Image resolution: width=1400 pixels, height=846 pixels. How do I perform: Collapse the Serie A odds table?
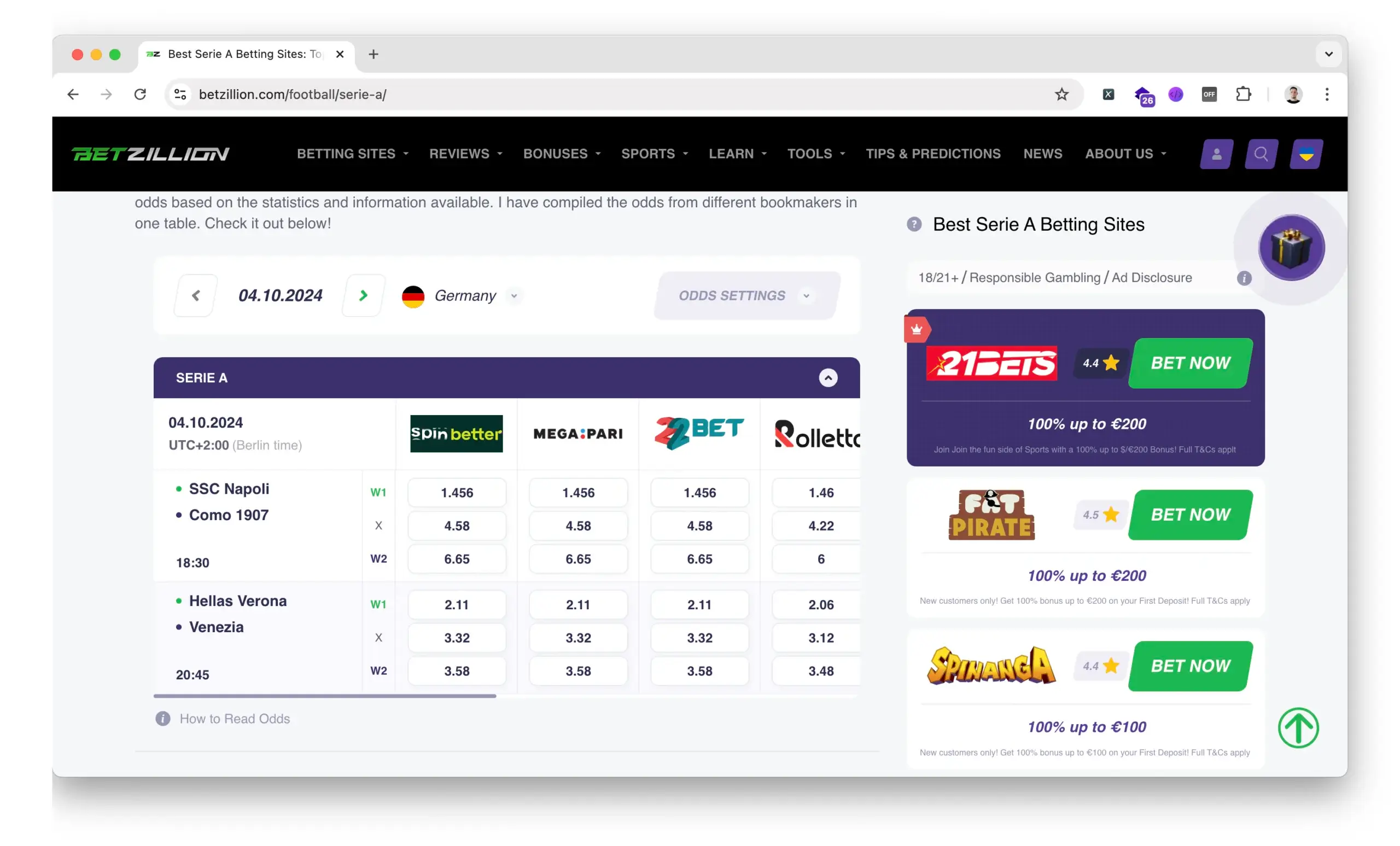tap(829, 377)
